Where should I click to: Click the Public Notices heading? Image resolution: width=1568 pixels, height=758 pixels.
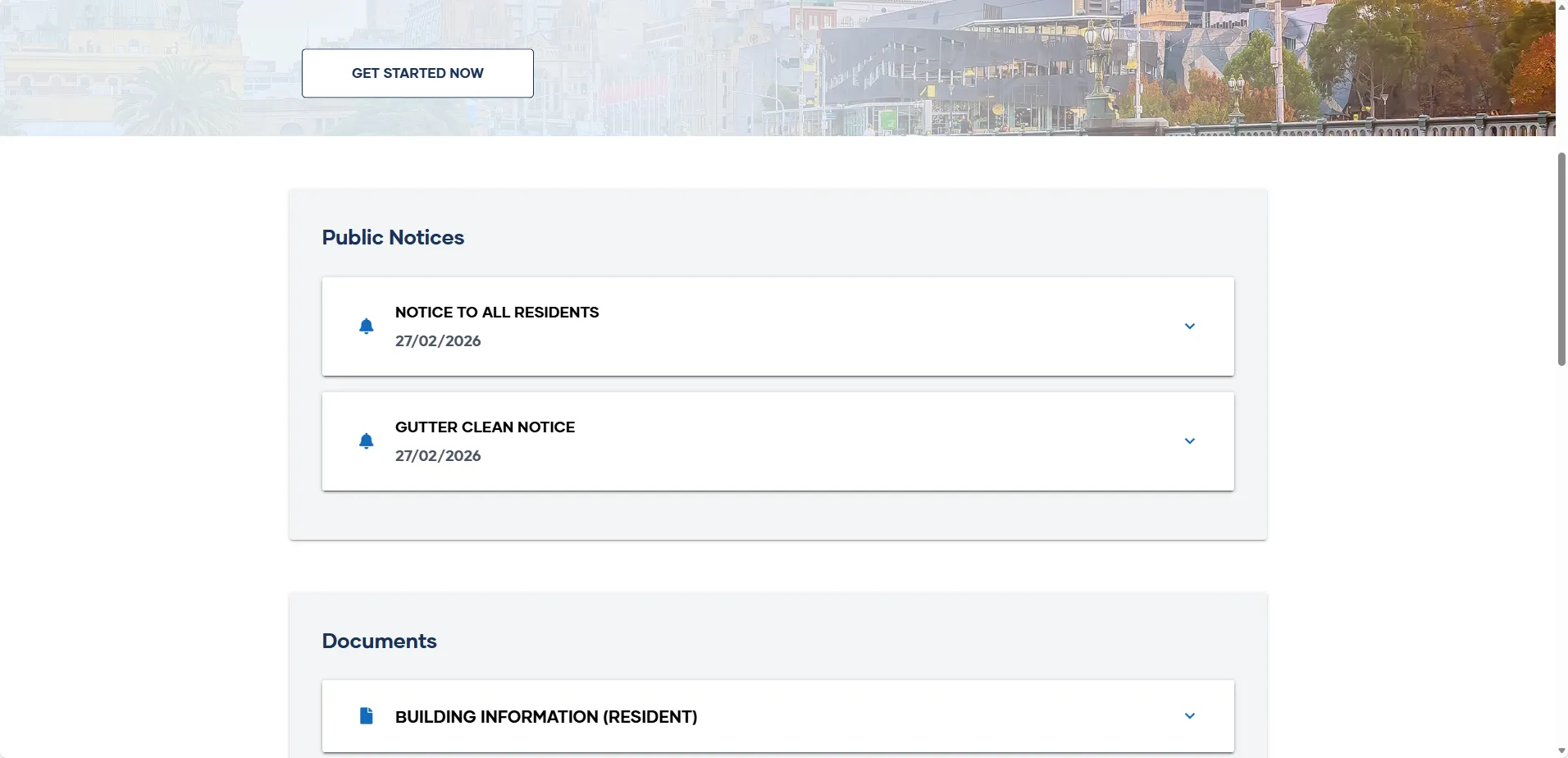tap(393, 238)
